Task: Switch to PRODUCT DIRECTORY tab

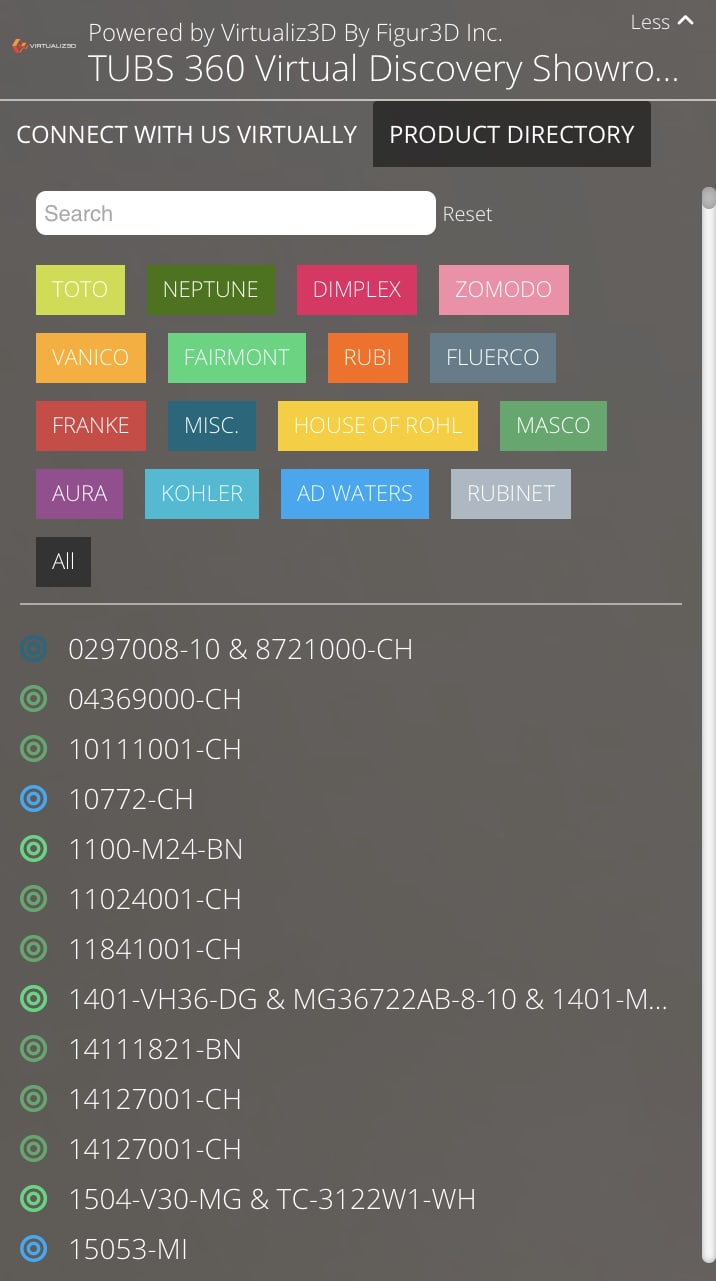Action: [x=512, y=134]
